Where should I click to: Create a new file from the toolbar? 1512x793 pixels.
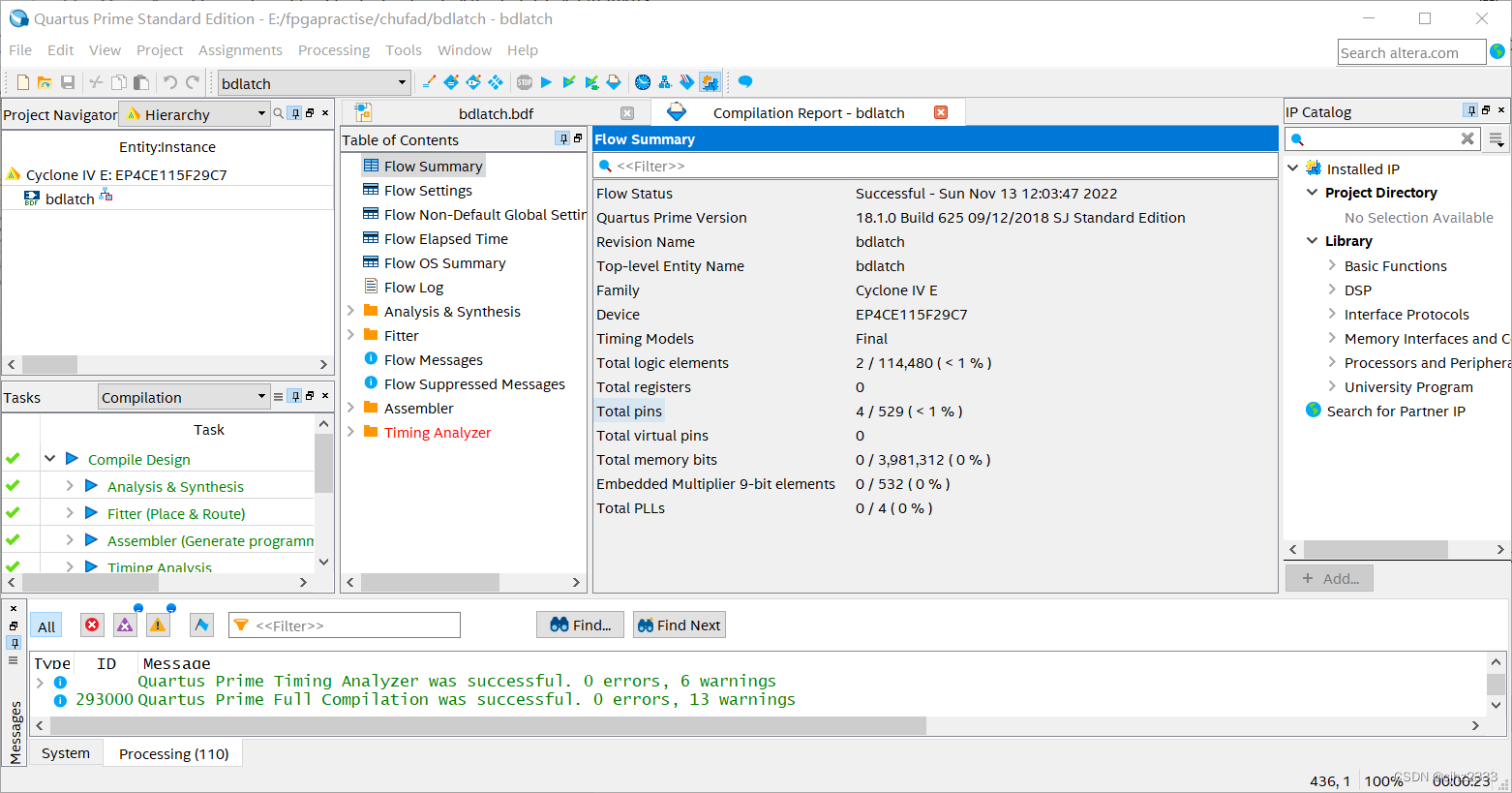(x=22, y=82)
